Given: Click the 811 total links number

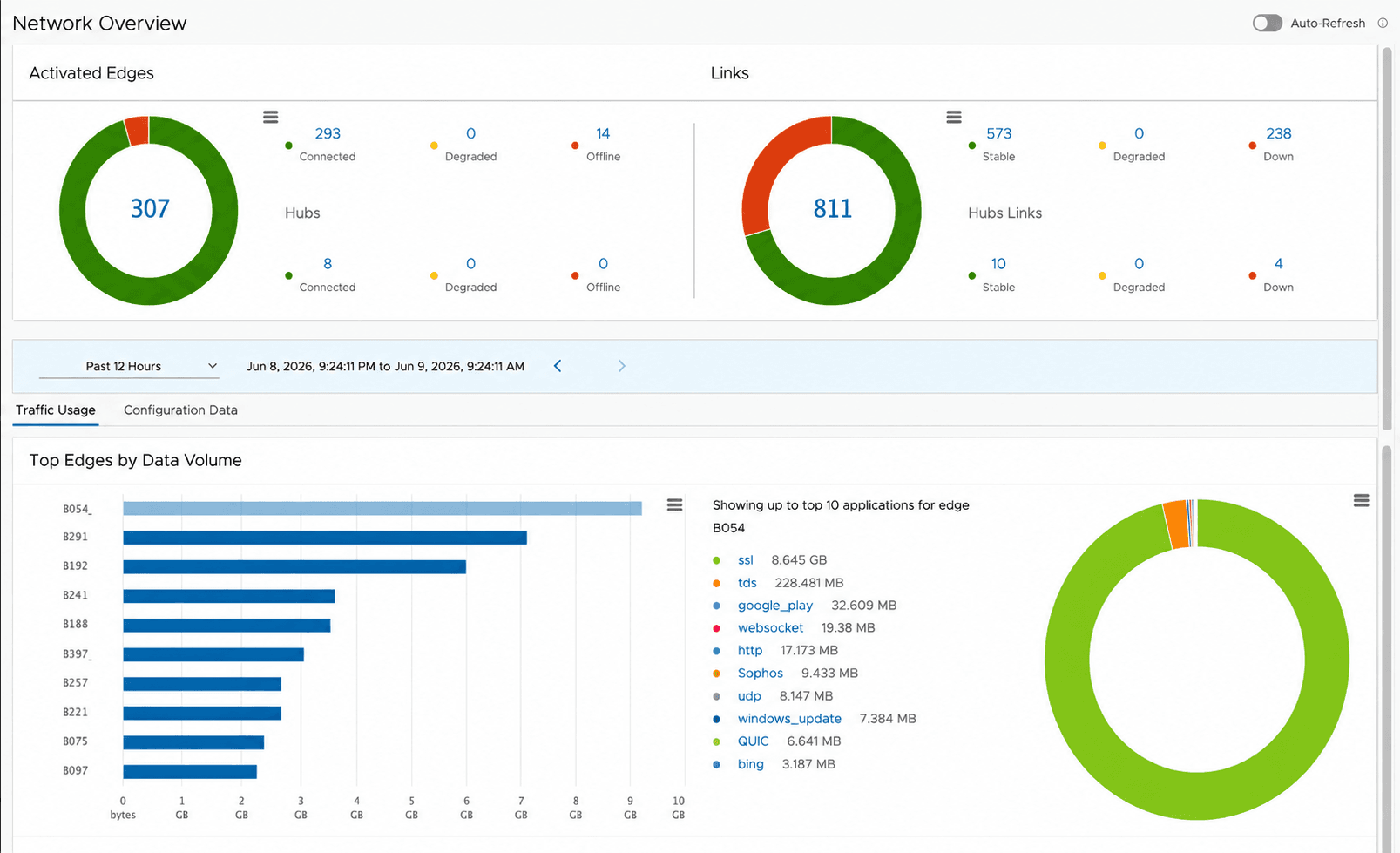Looking at the screenshot, I should pos(832,209).
